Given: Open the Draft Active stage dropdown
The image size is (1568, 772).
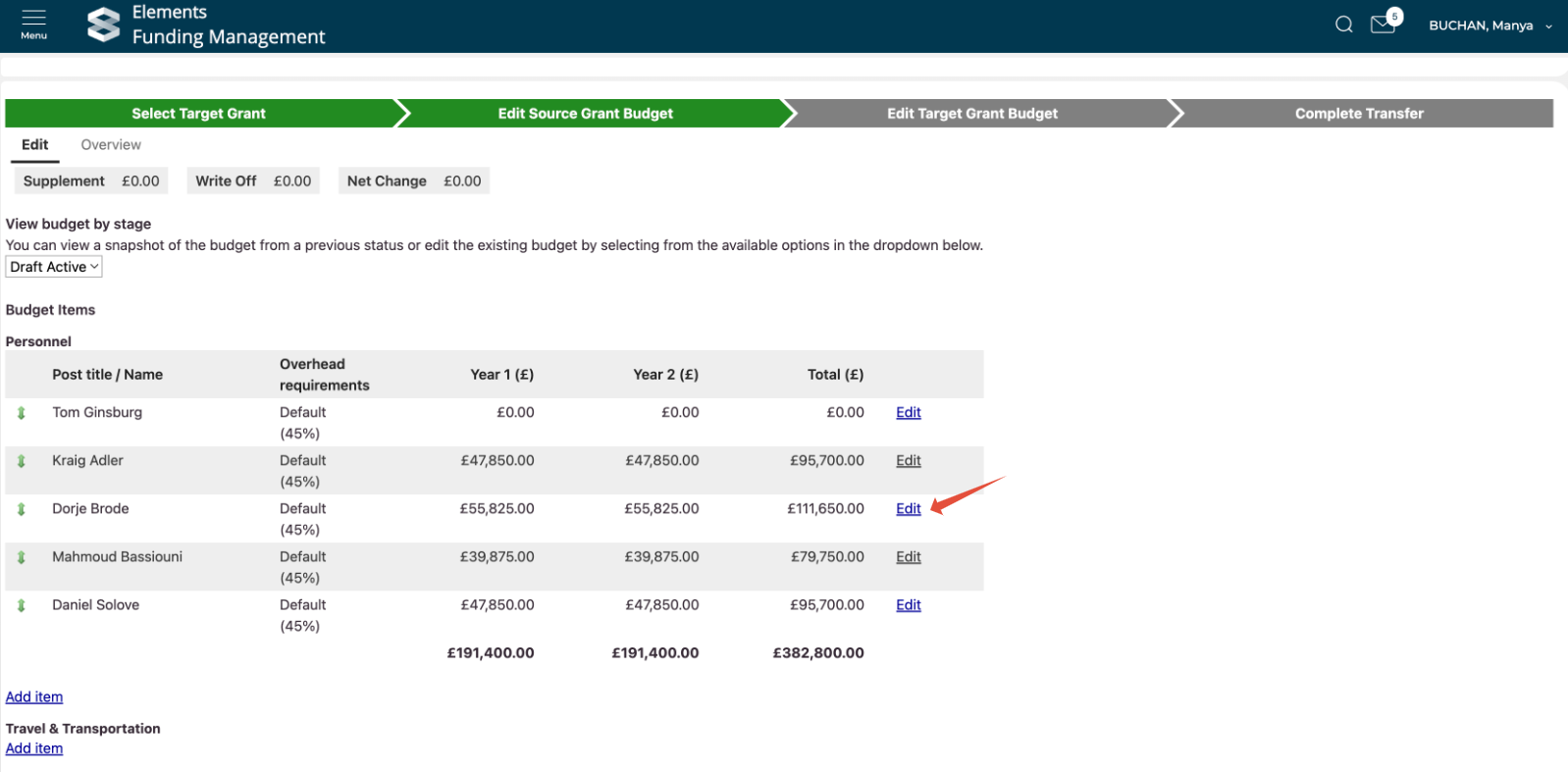Looking at the screenshot, I should 54,267.
